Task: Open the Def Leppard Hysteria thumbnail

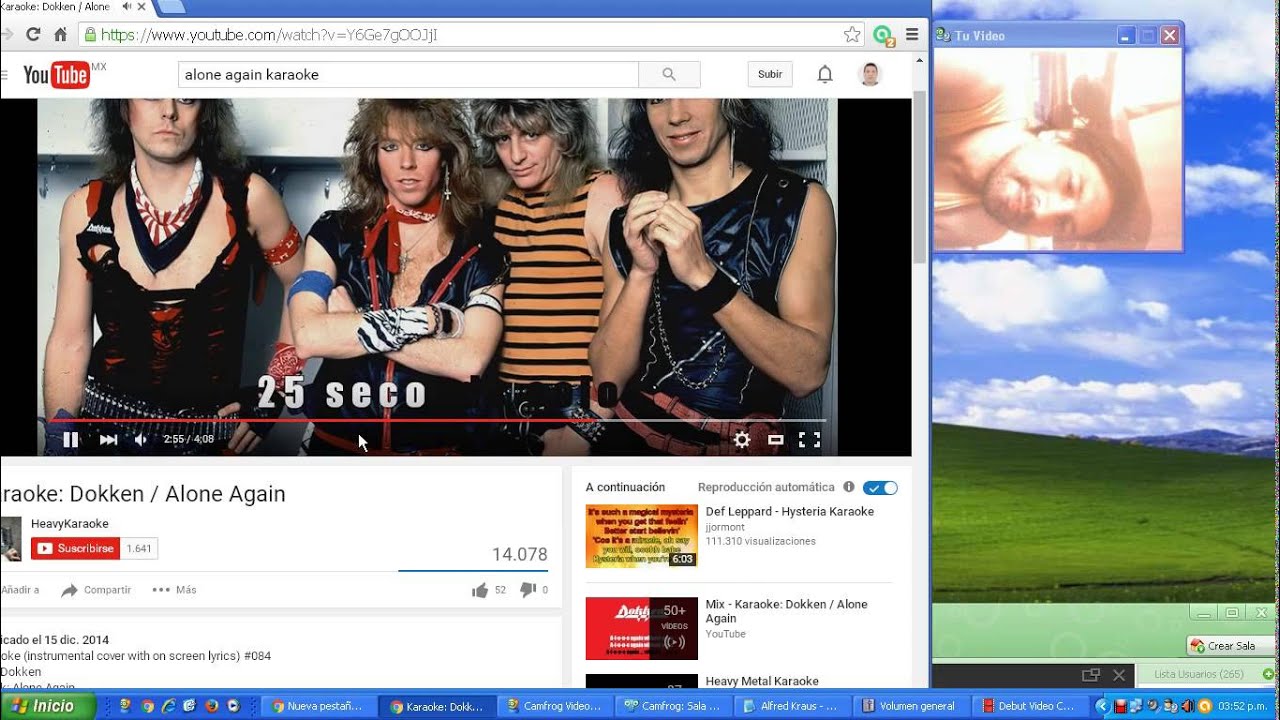Action: (641, 535)
